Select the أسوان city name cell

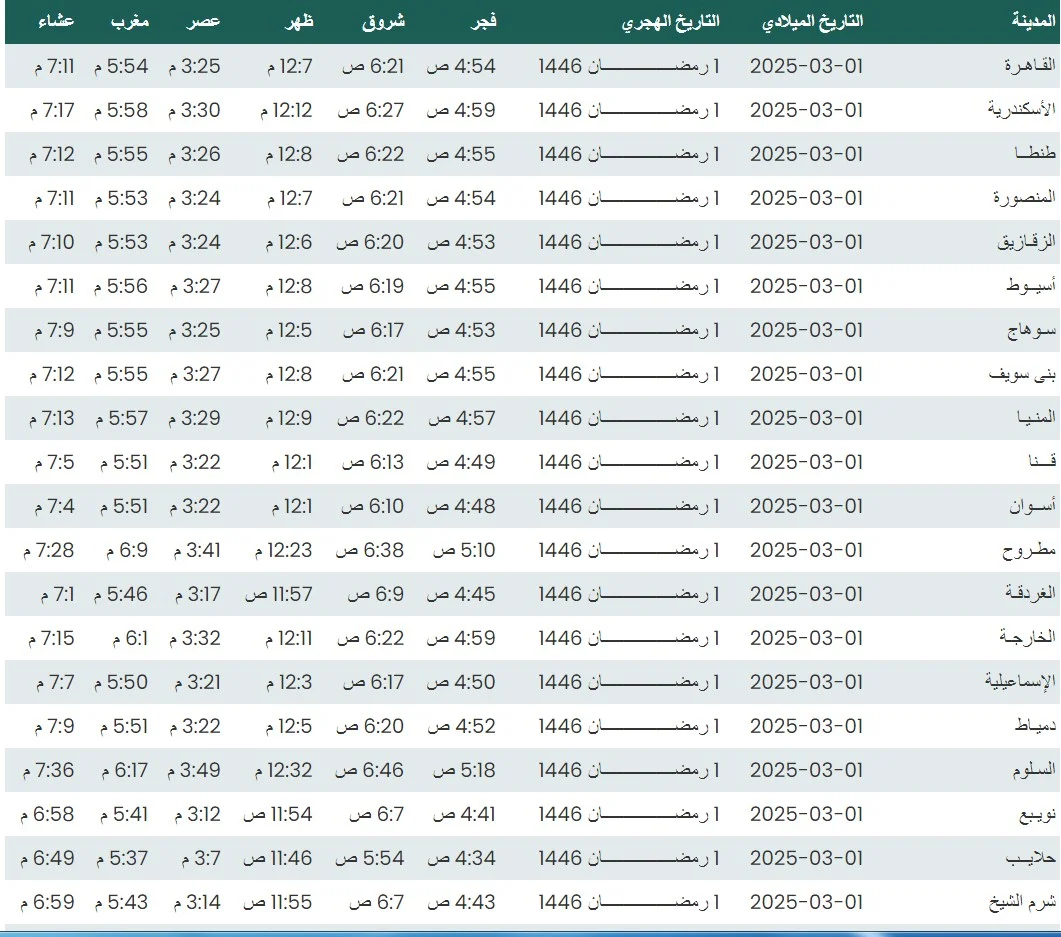point(1032,506)
